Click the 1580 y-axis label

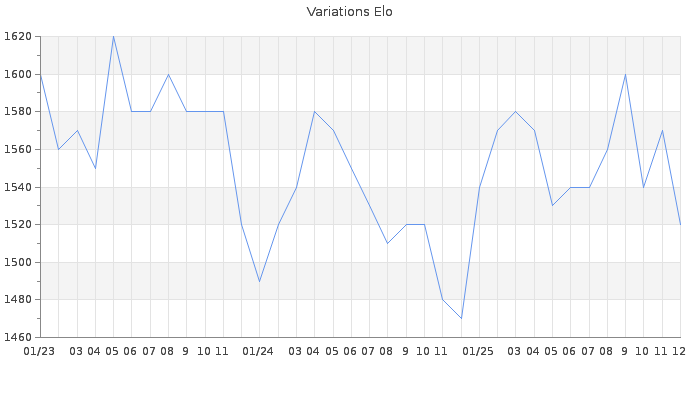pos(18,112)
